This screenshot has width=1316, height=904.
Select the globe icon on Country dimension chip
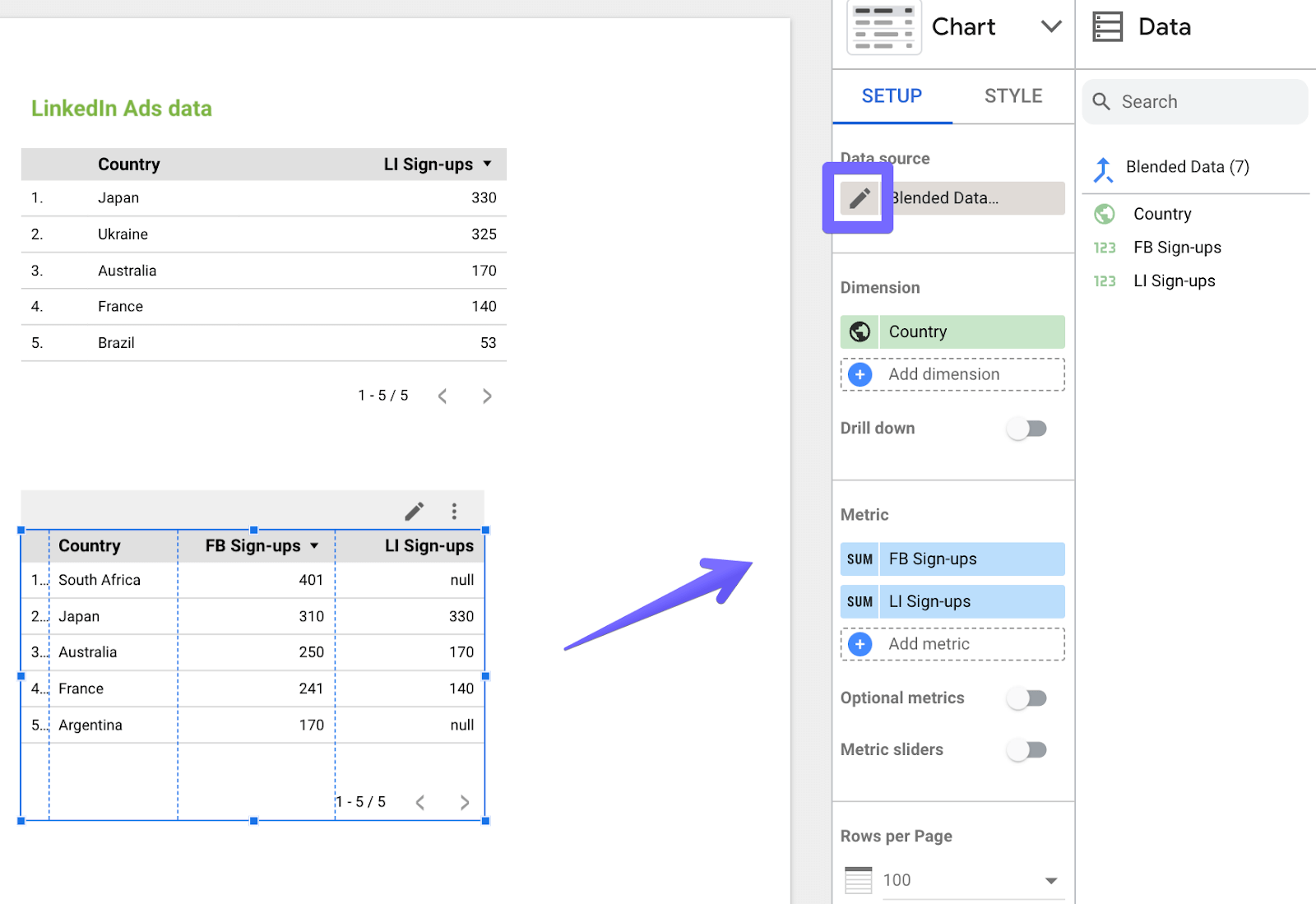[860, 331]
